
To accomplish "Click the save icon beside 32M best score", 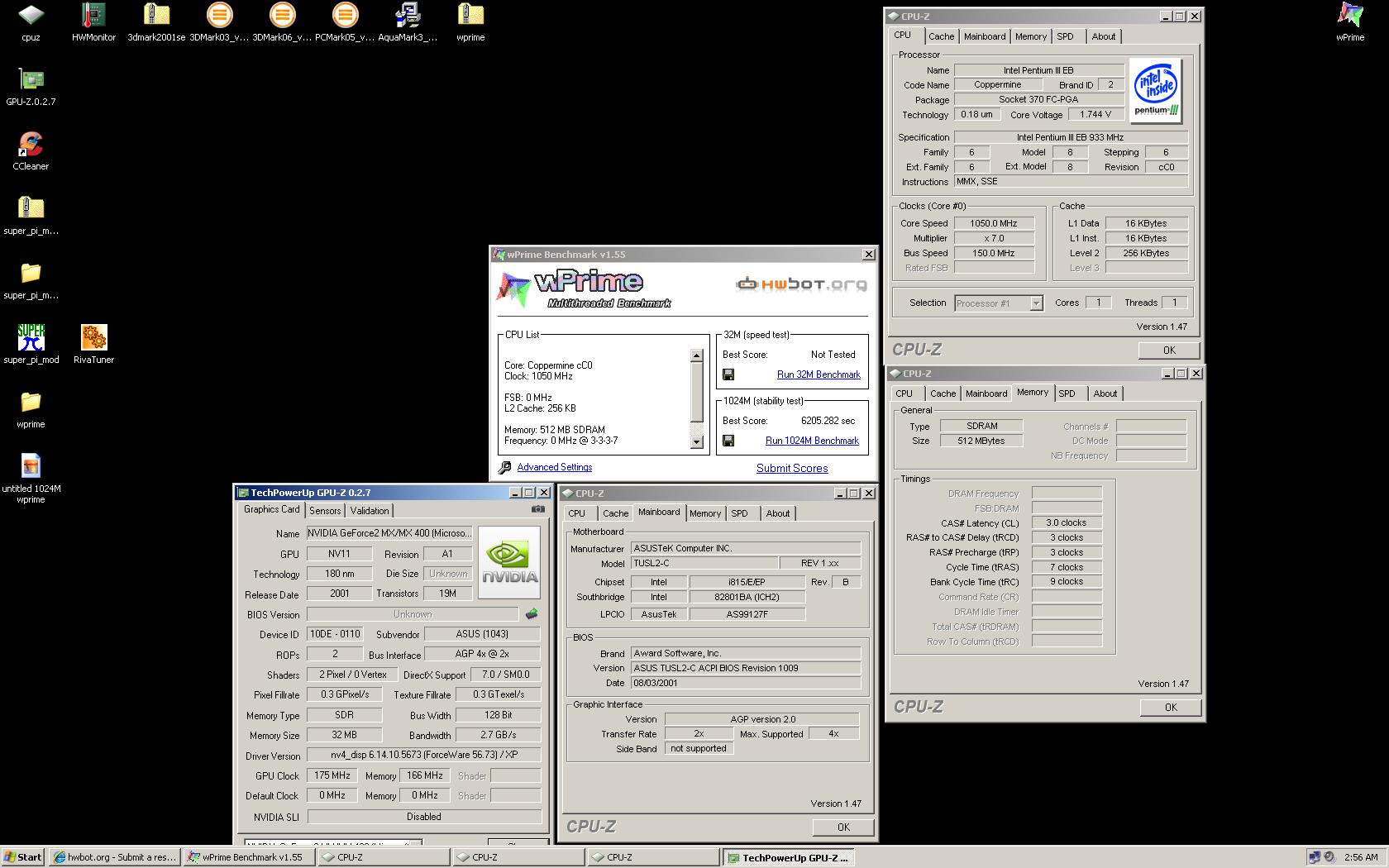I will pos(728,374).
